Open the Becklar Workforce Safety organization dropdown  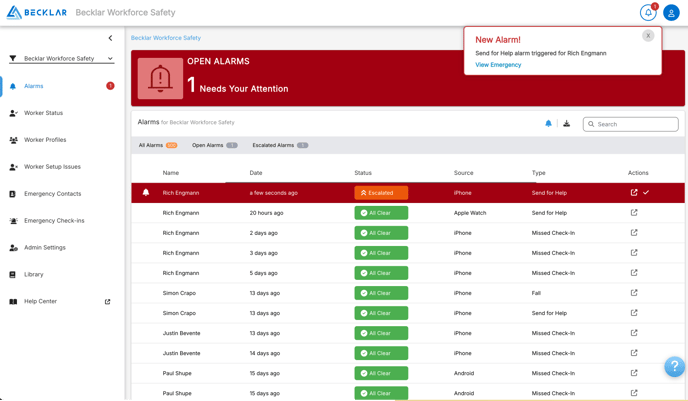pyautogui.click(x=61, y=58)
